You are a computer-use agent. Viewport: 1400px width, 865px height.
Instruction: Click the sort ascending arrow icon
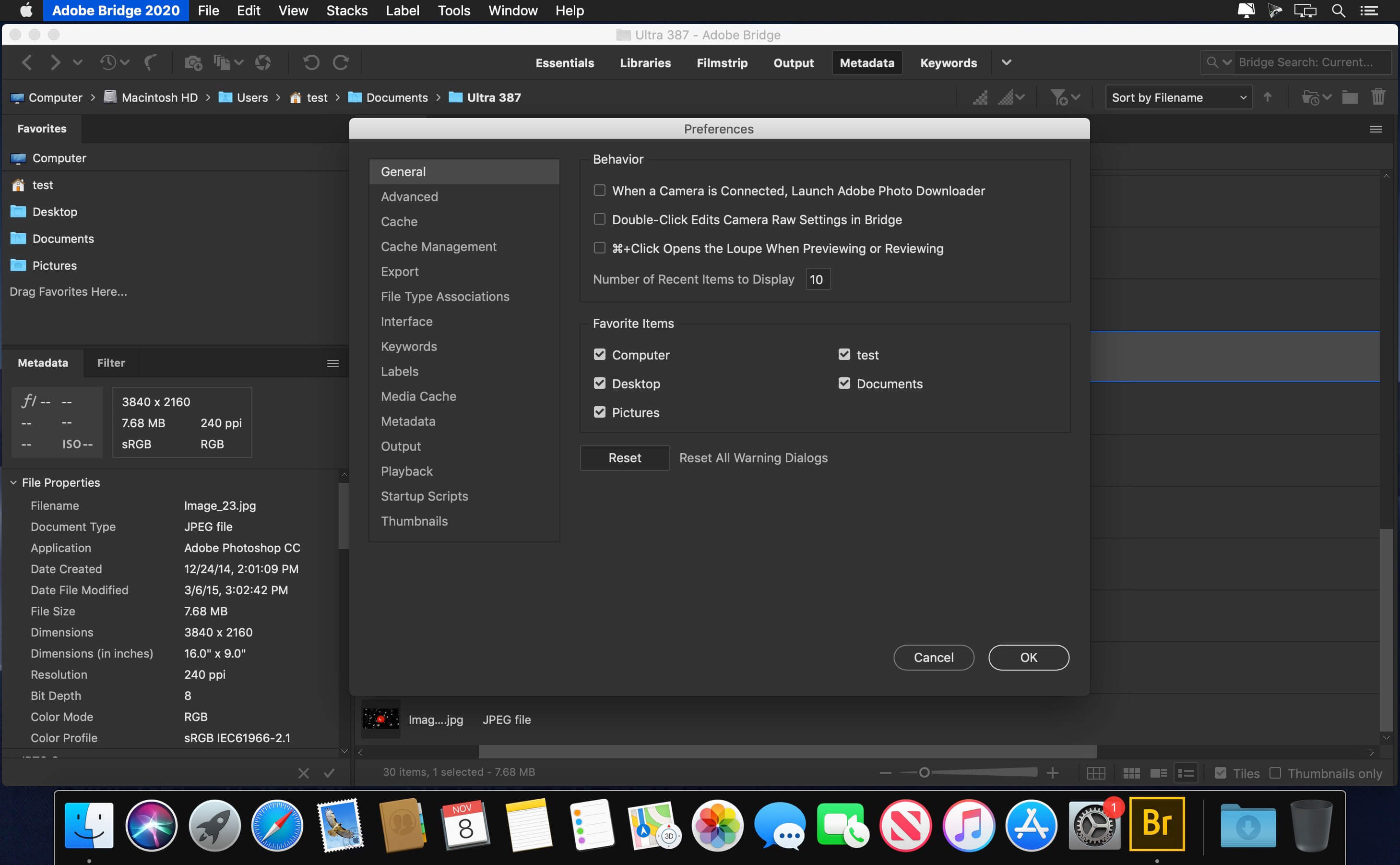tap(1267, 97)
